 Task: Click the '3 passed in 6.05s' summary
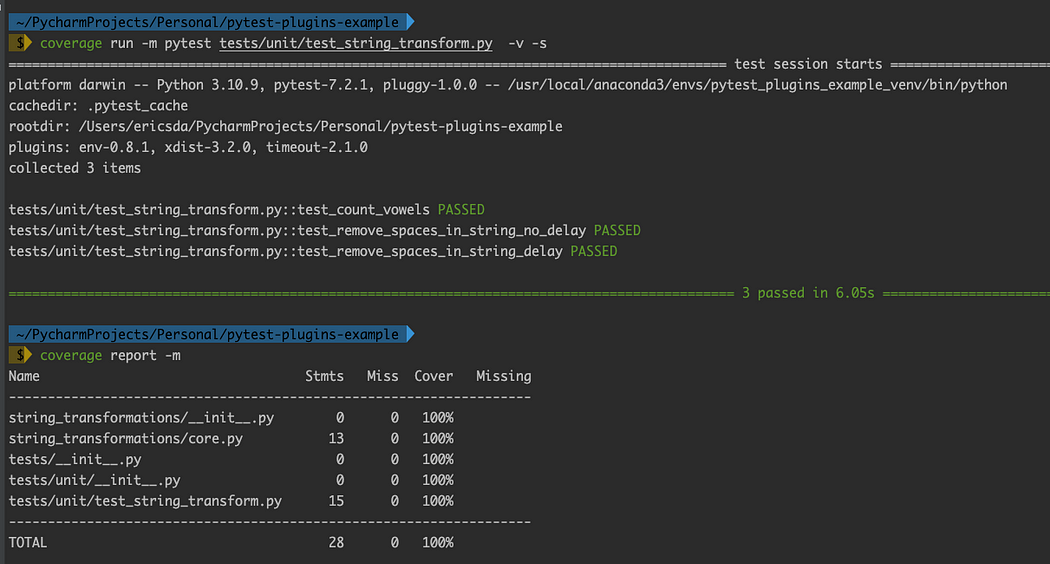[x=808, y=293]
